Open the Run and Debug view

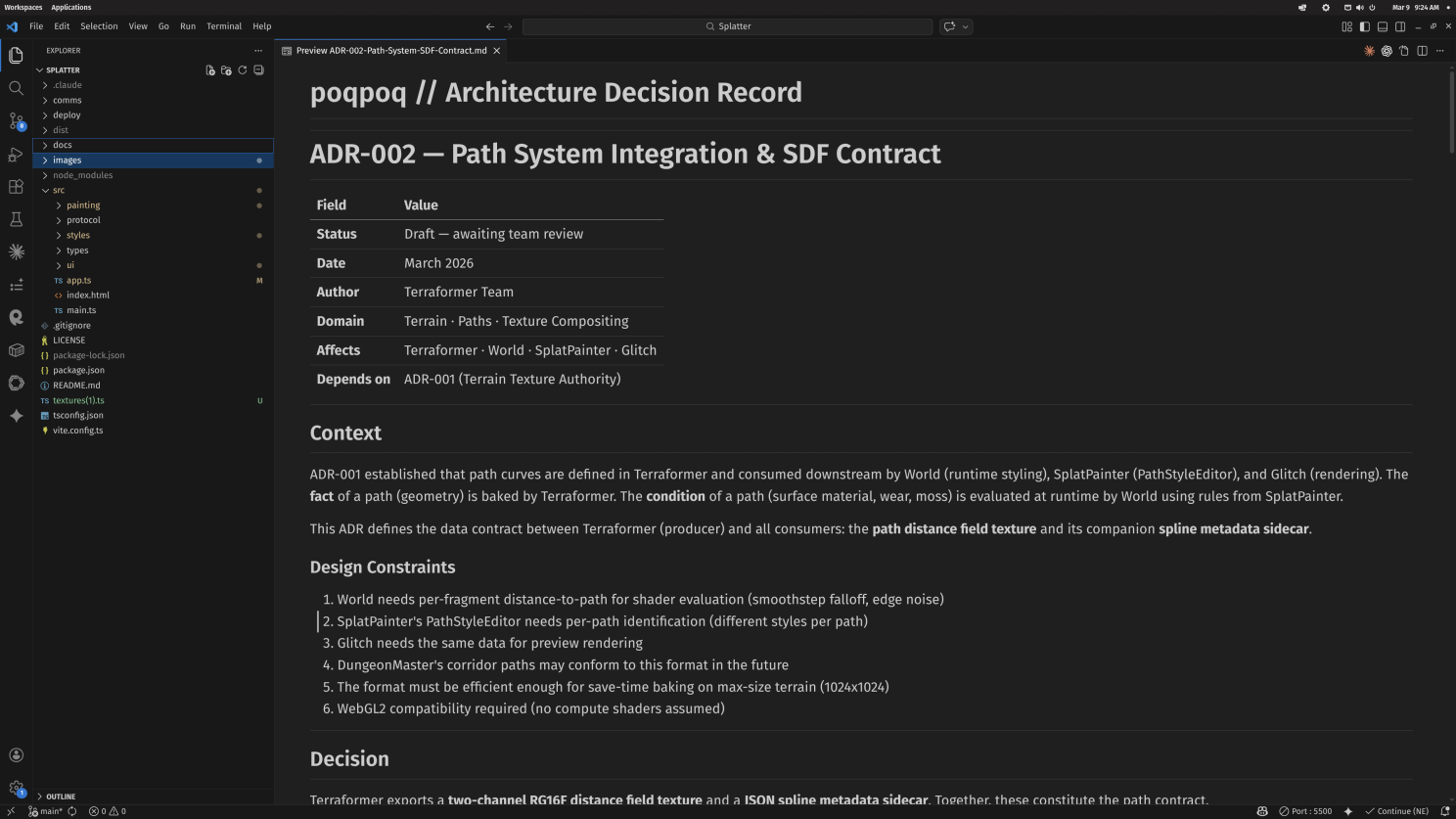(x=16, y=155)
